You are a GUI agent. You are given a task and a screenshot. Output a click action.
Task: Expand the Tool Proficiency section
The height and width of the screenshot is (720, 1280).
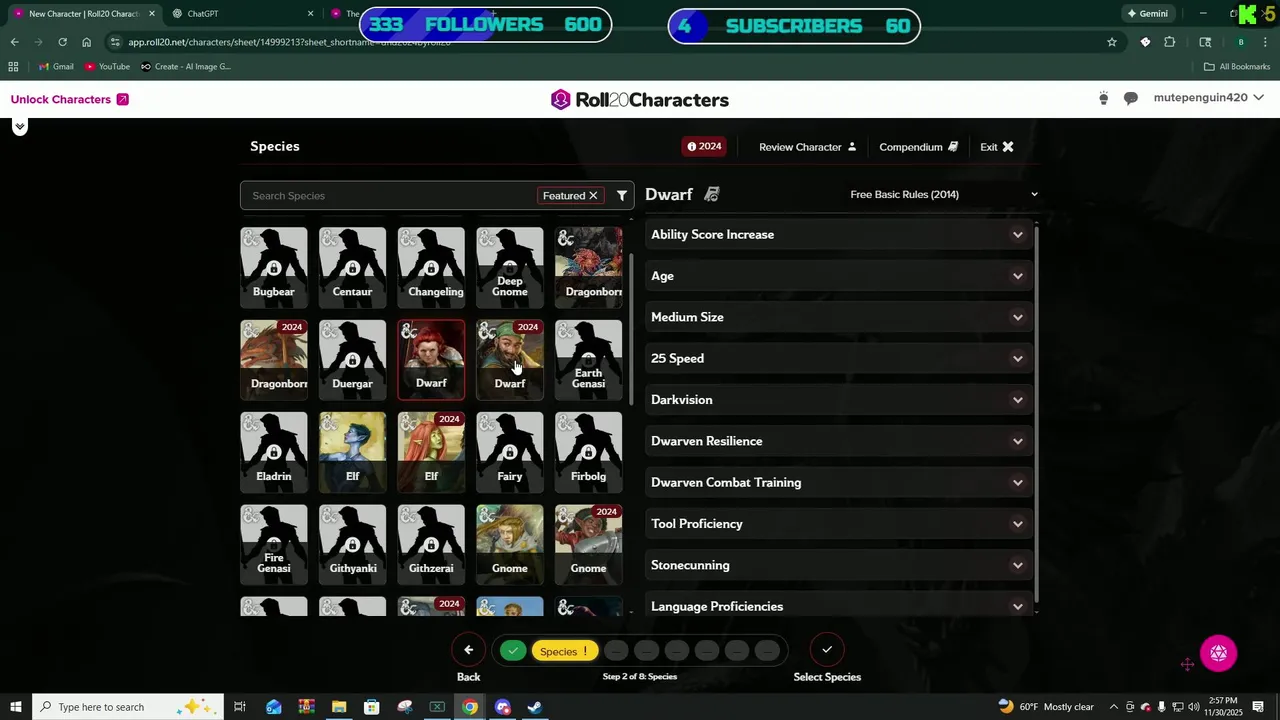(839, 524)
